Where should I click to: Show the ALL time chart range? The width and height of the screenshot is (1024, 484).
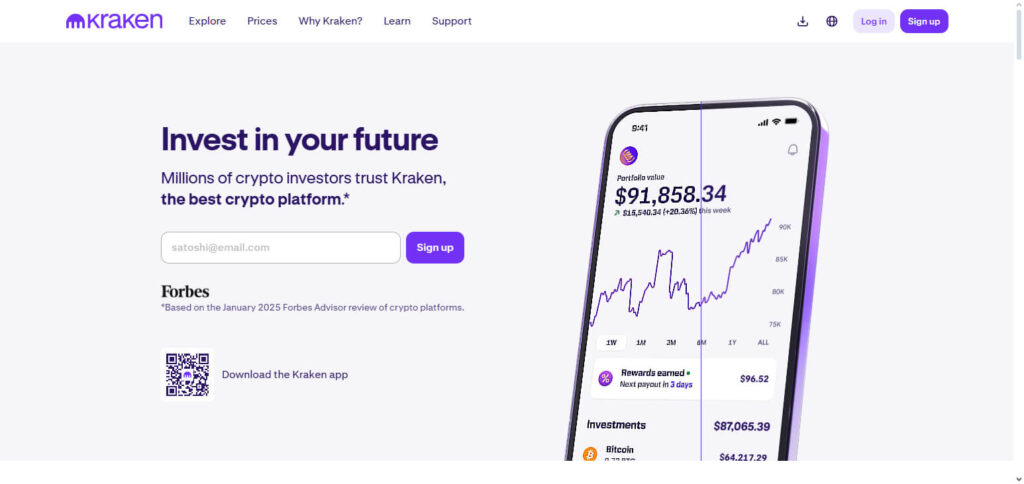coord(763,342)
